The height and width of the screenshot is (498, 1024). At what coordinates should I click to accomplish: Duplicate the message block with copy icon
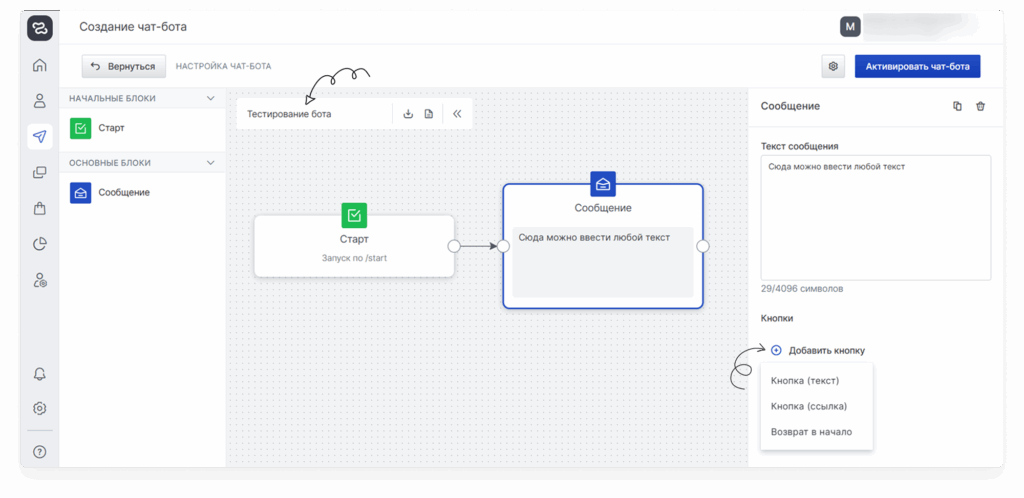(957, 106)
